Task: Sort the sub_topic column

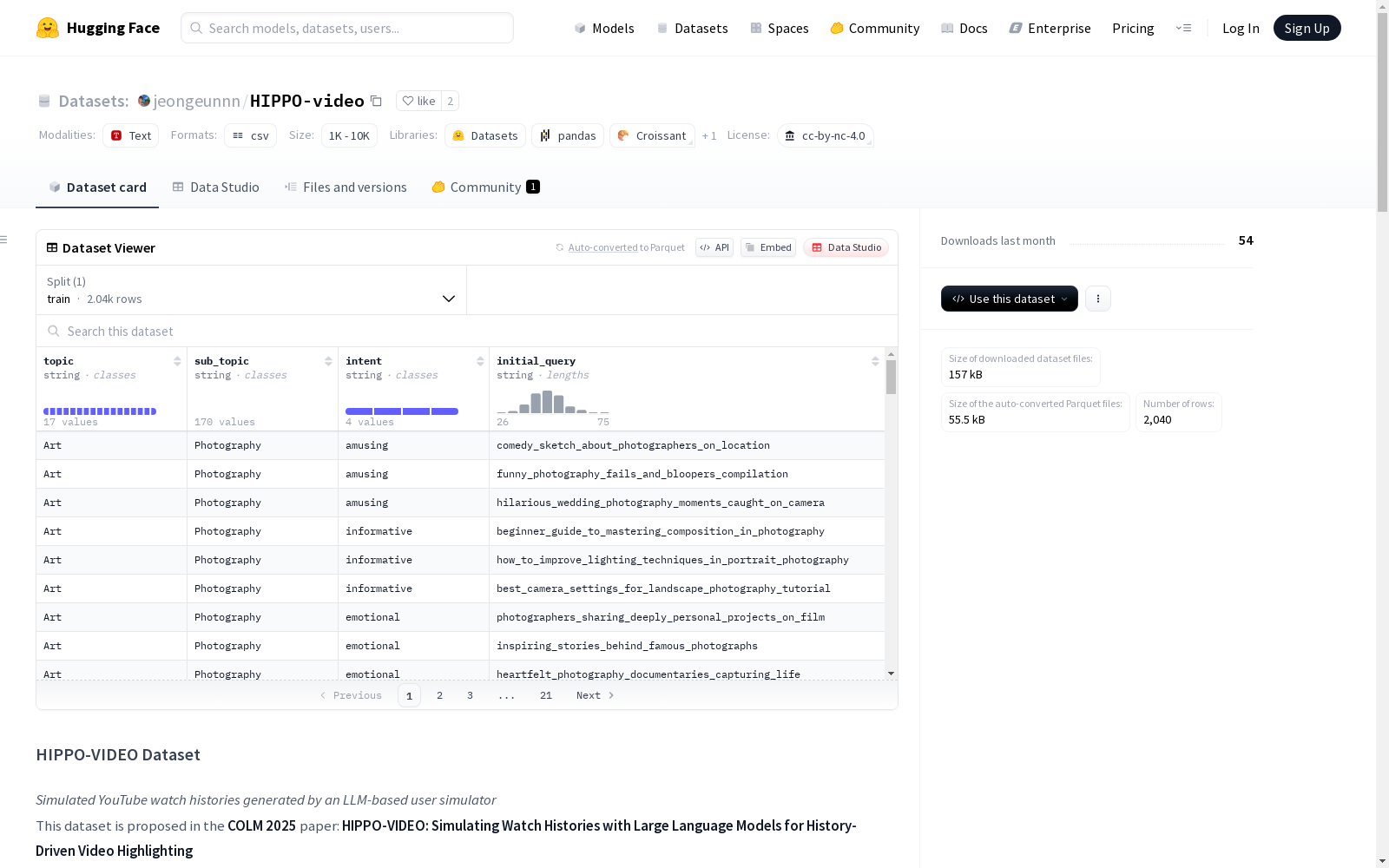Action: (328, 361)
